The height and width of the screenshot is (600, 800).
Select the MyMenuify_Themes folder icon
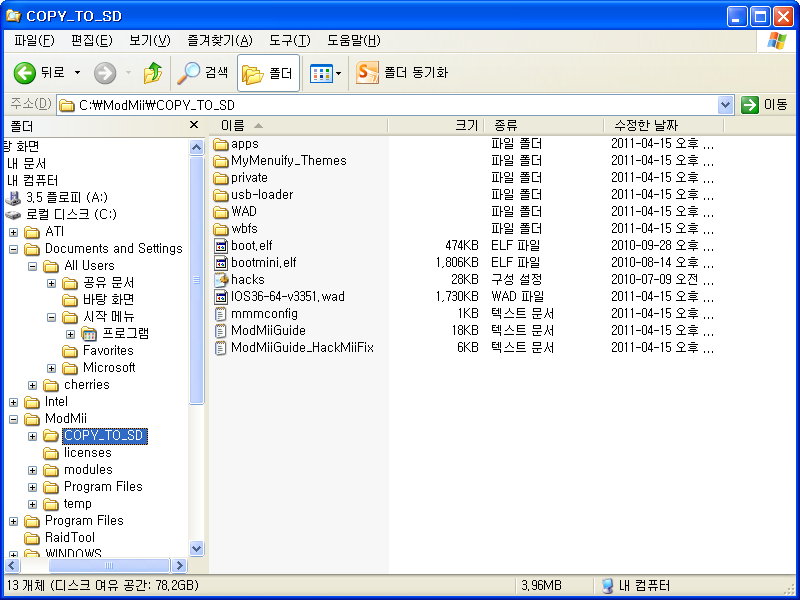[x=220, y=161]
